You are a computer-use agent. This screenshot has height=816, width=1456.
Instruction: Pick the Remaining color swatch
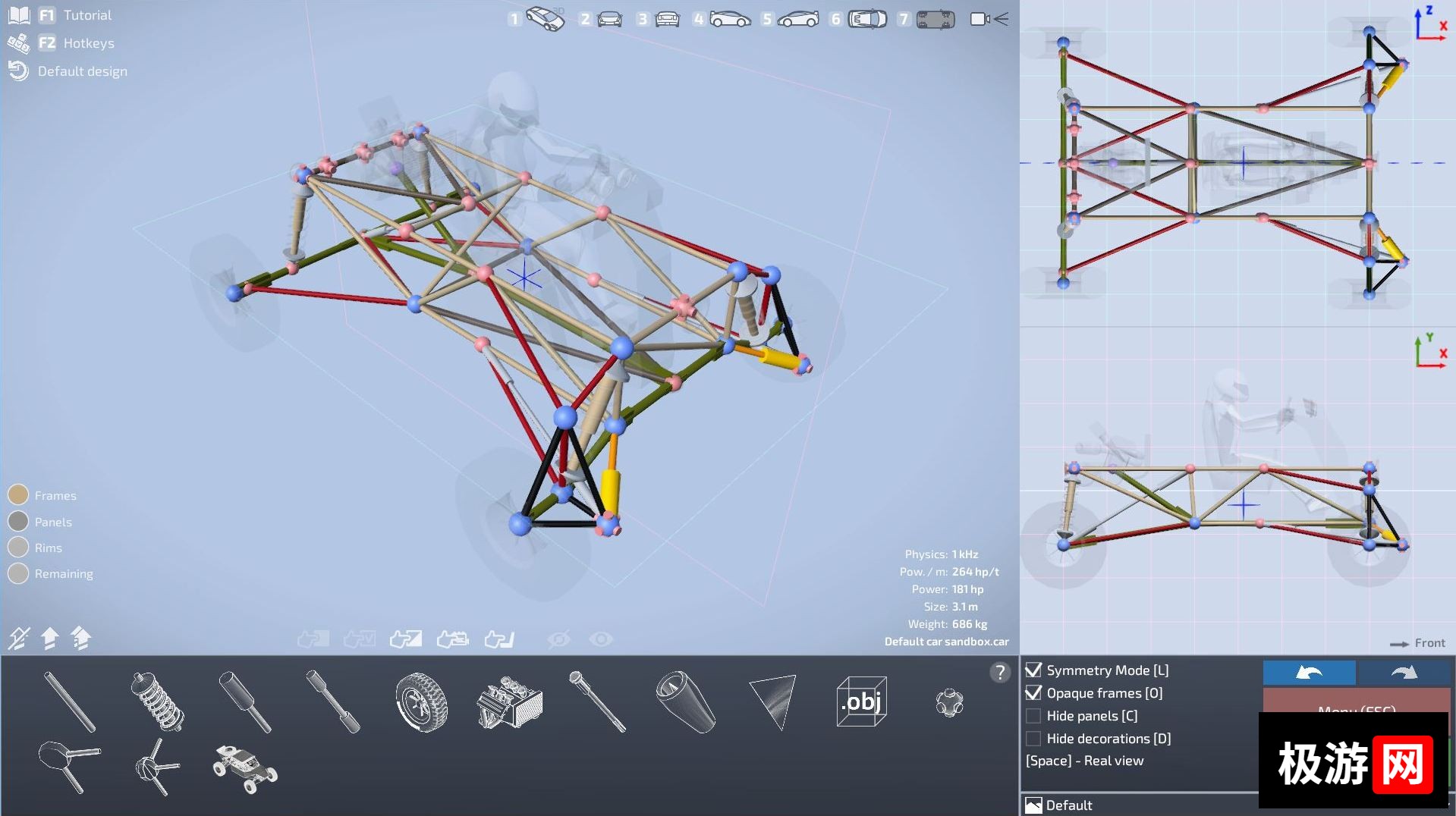coord(18,573)
